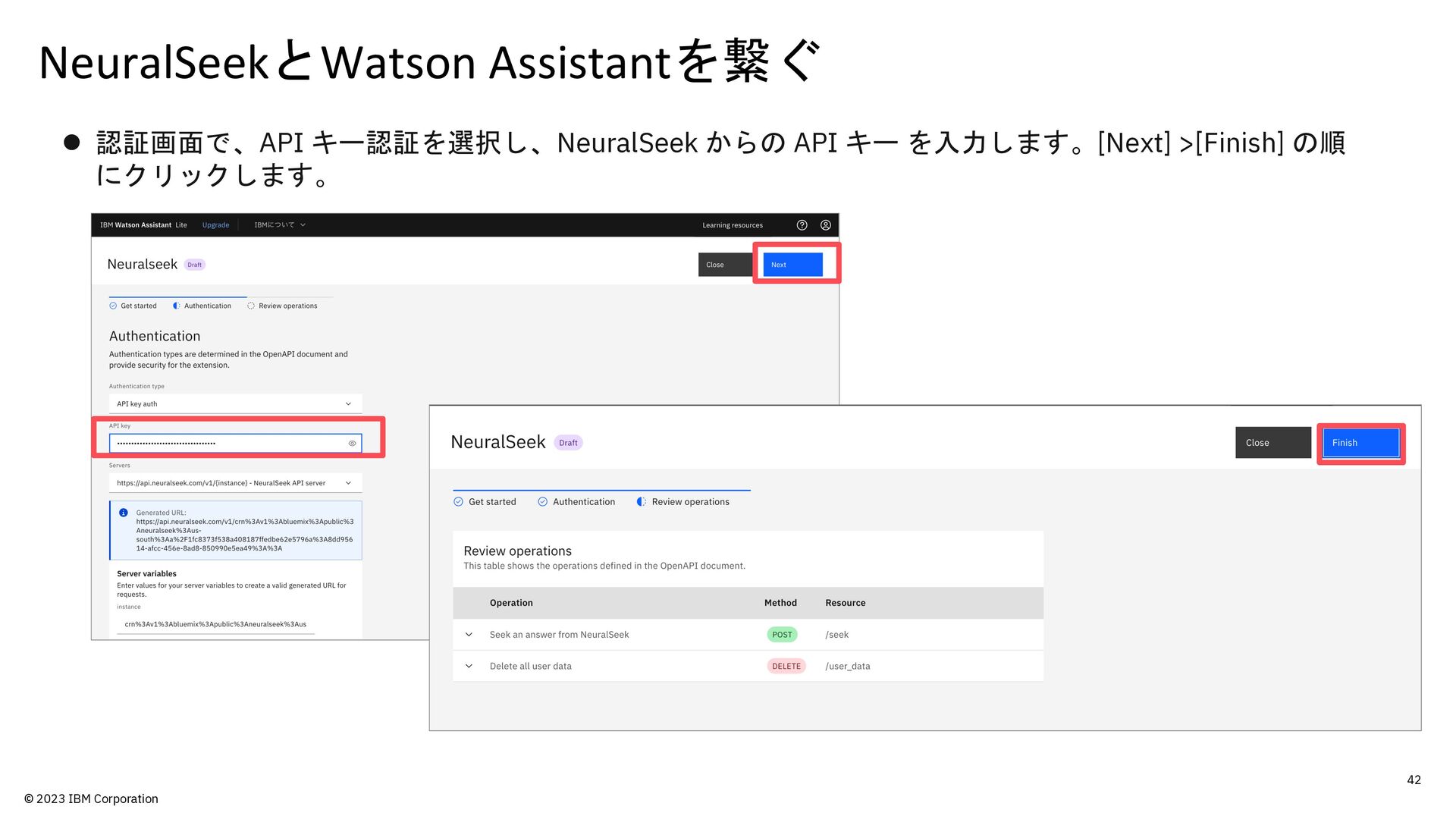Screen dimensions: 1456x819
Task: Click the help question mark icon
Action: [802, 225]
